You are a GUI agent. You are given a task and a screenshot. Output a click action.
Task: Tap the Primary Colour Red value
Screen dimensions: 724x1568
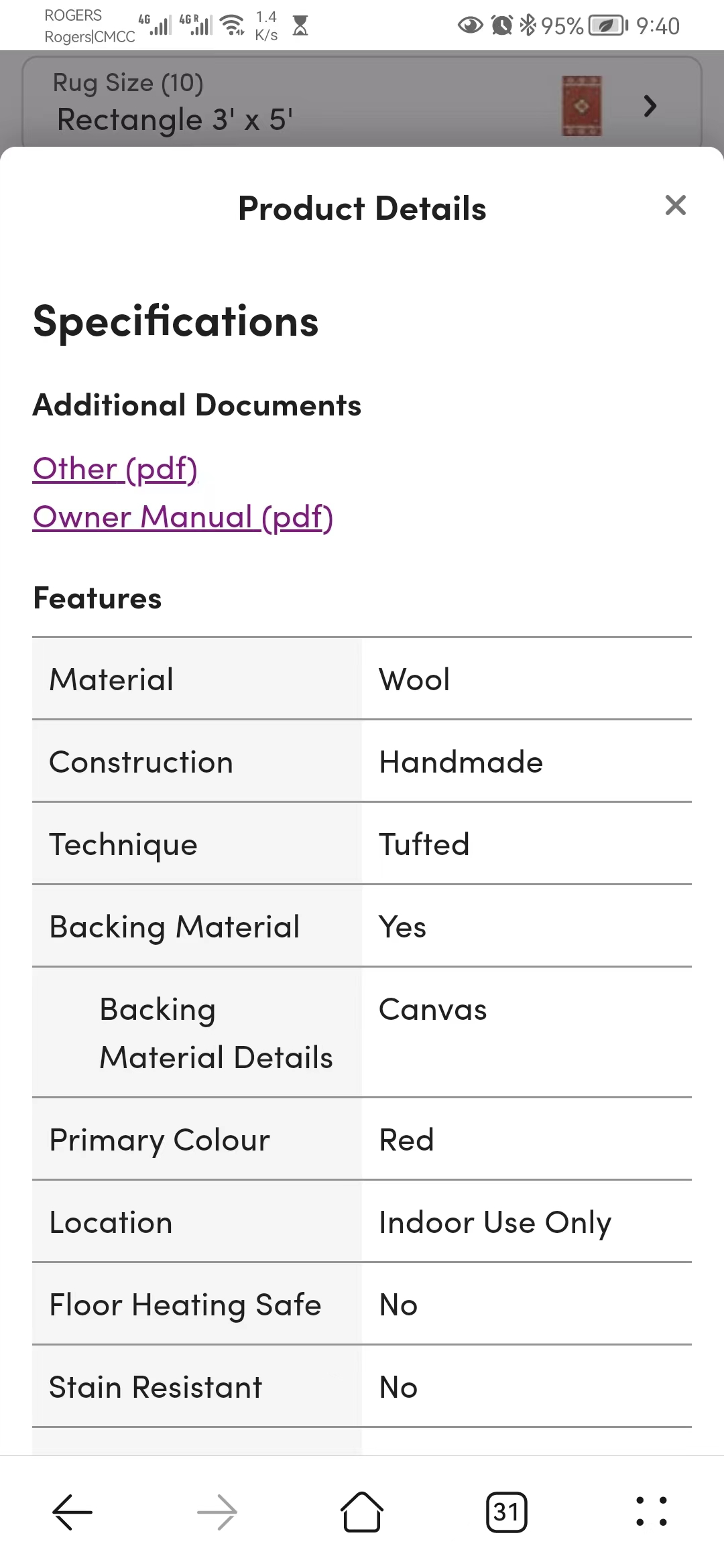(406, 1140)
